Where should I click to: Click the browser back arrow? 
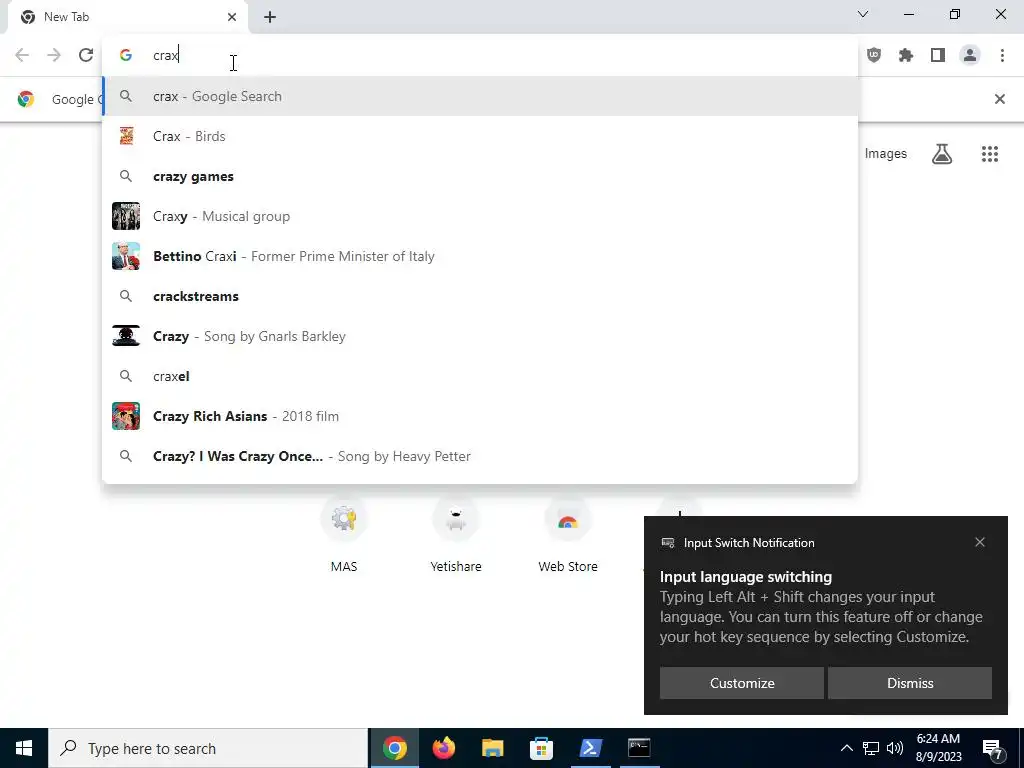(22, 55)
